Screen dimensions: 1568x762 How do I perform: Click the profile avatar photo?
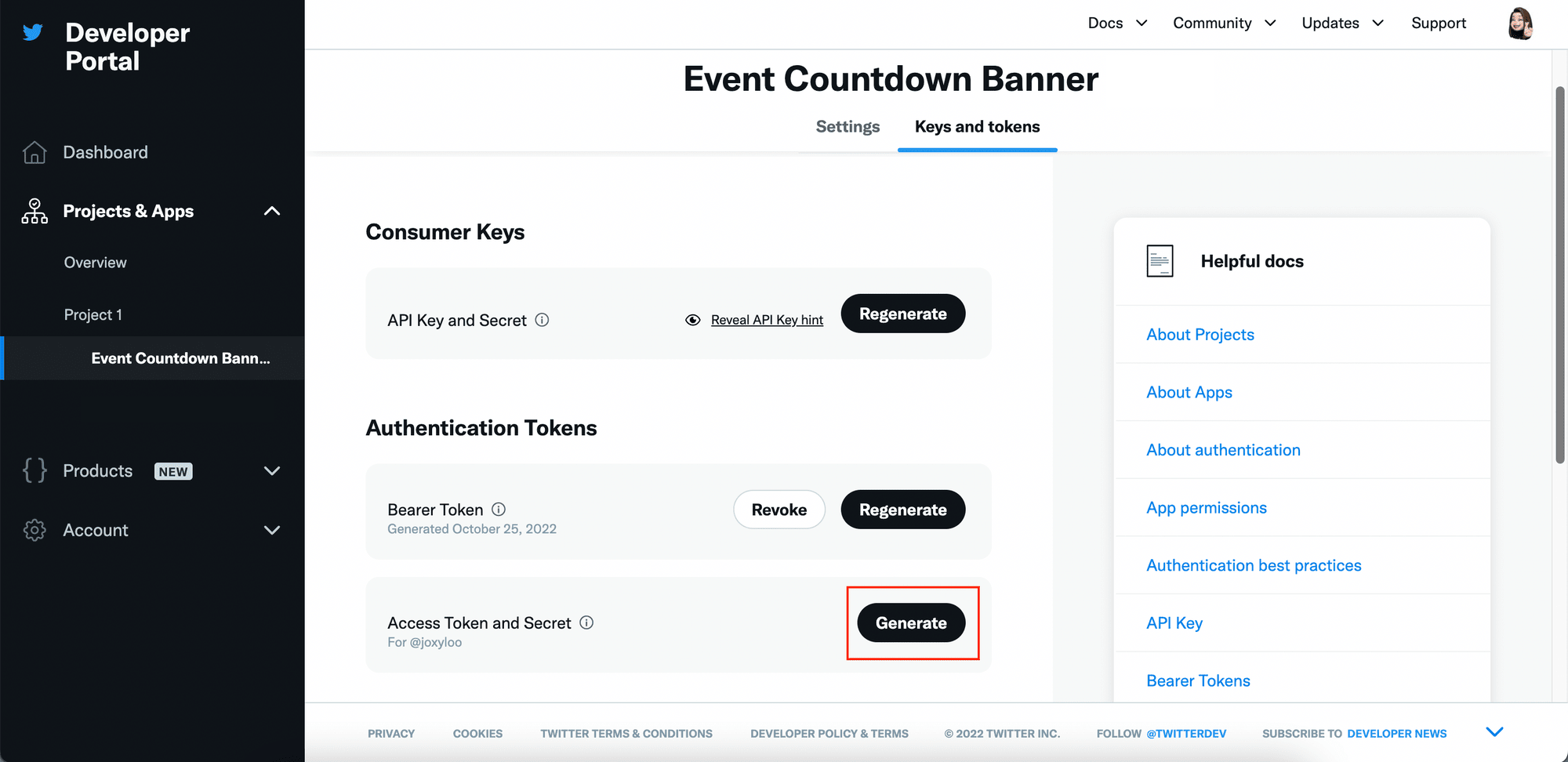(x=1519, y=24)
